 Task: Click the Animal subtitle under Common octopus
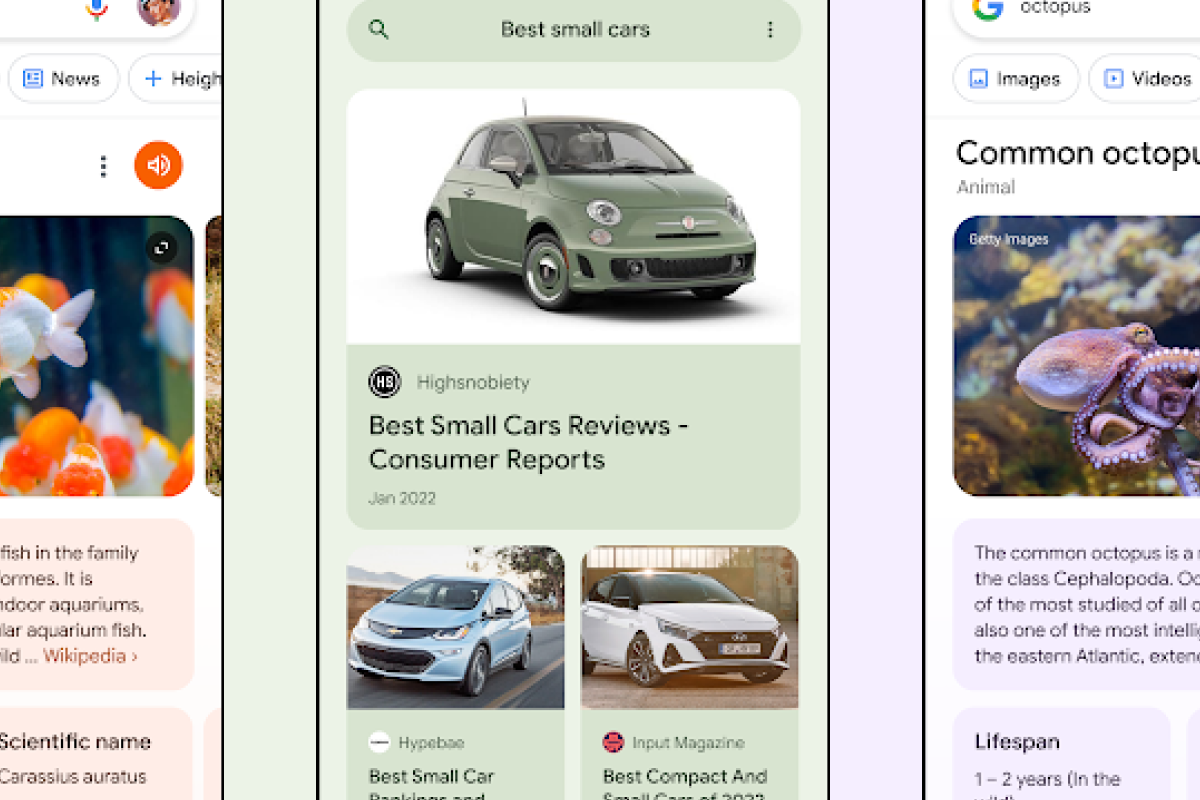(x=986, y=187)
